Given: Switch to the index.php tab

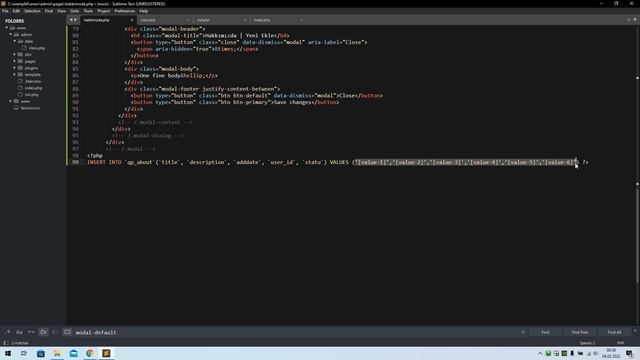Looking at the screenshot, I should click(278, 20).
